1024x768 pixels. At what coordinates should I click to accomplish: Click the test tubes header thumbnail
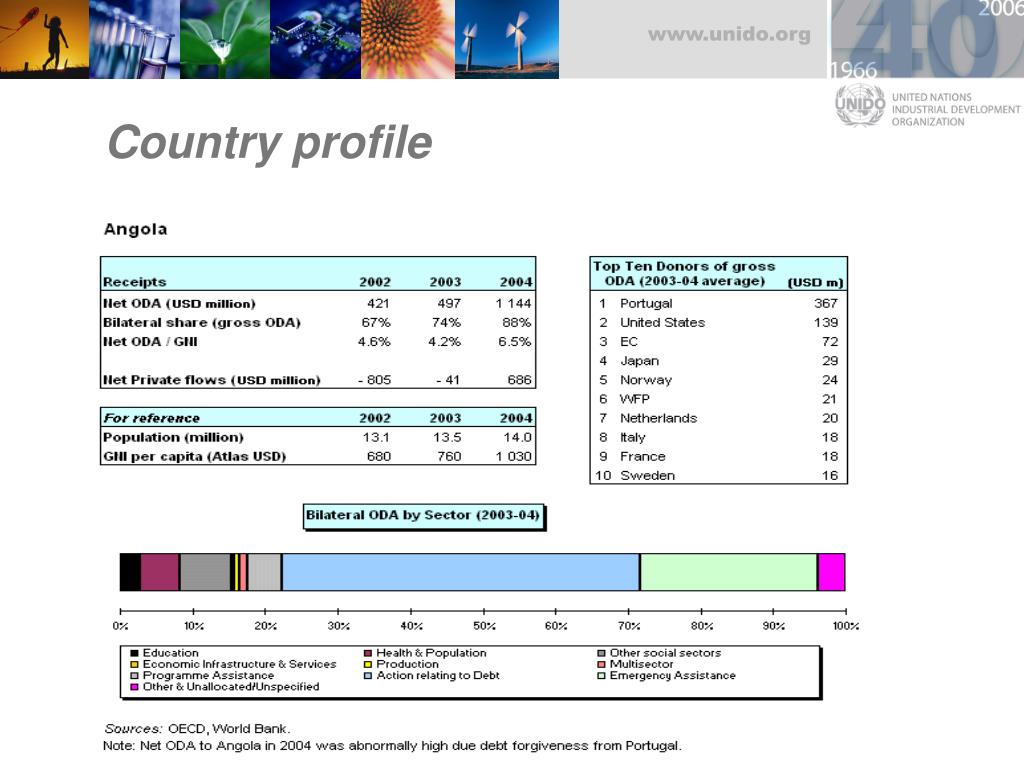click(x=135, y=39)
